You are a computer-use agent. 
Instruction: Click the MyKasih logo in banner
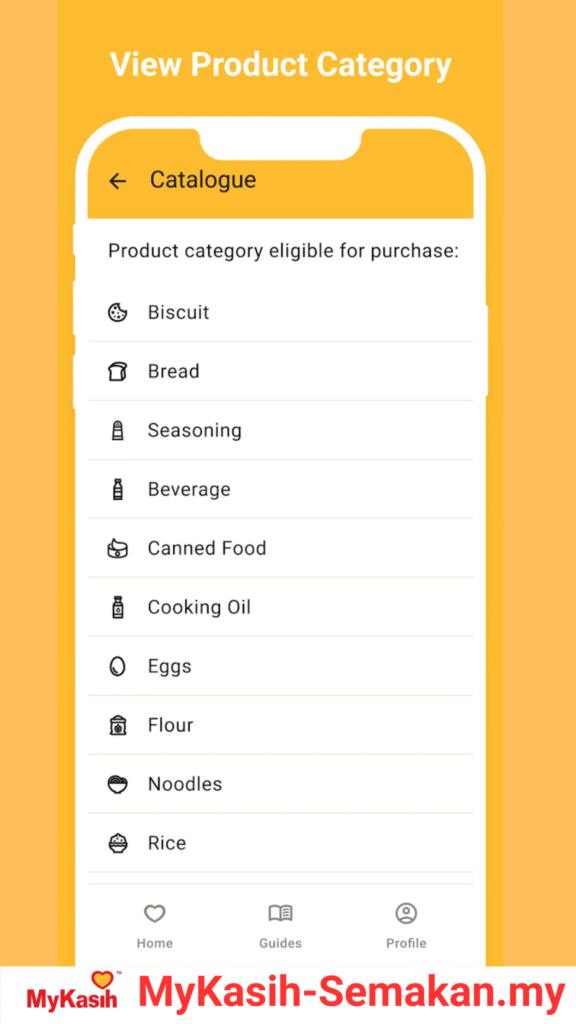(74, 992)
